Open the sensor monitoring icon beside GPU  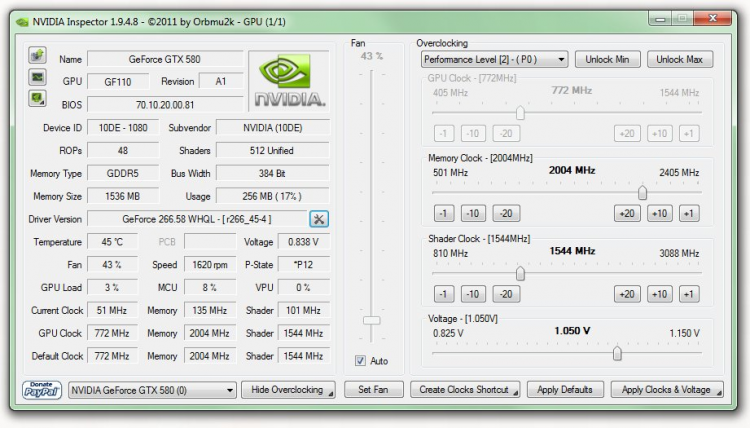click(37, 77)
